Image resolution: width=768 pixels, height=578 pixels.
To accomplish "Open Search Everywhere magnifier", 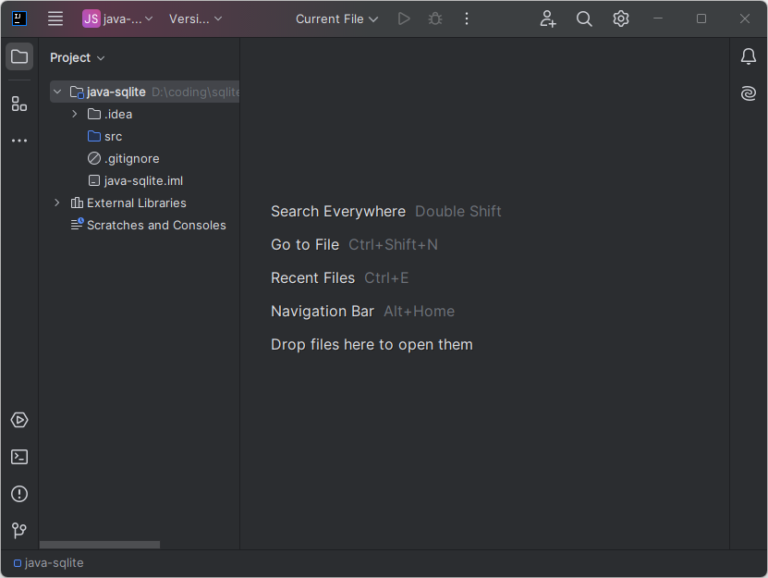I will tap(584, 19).
